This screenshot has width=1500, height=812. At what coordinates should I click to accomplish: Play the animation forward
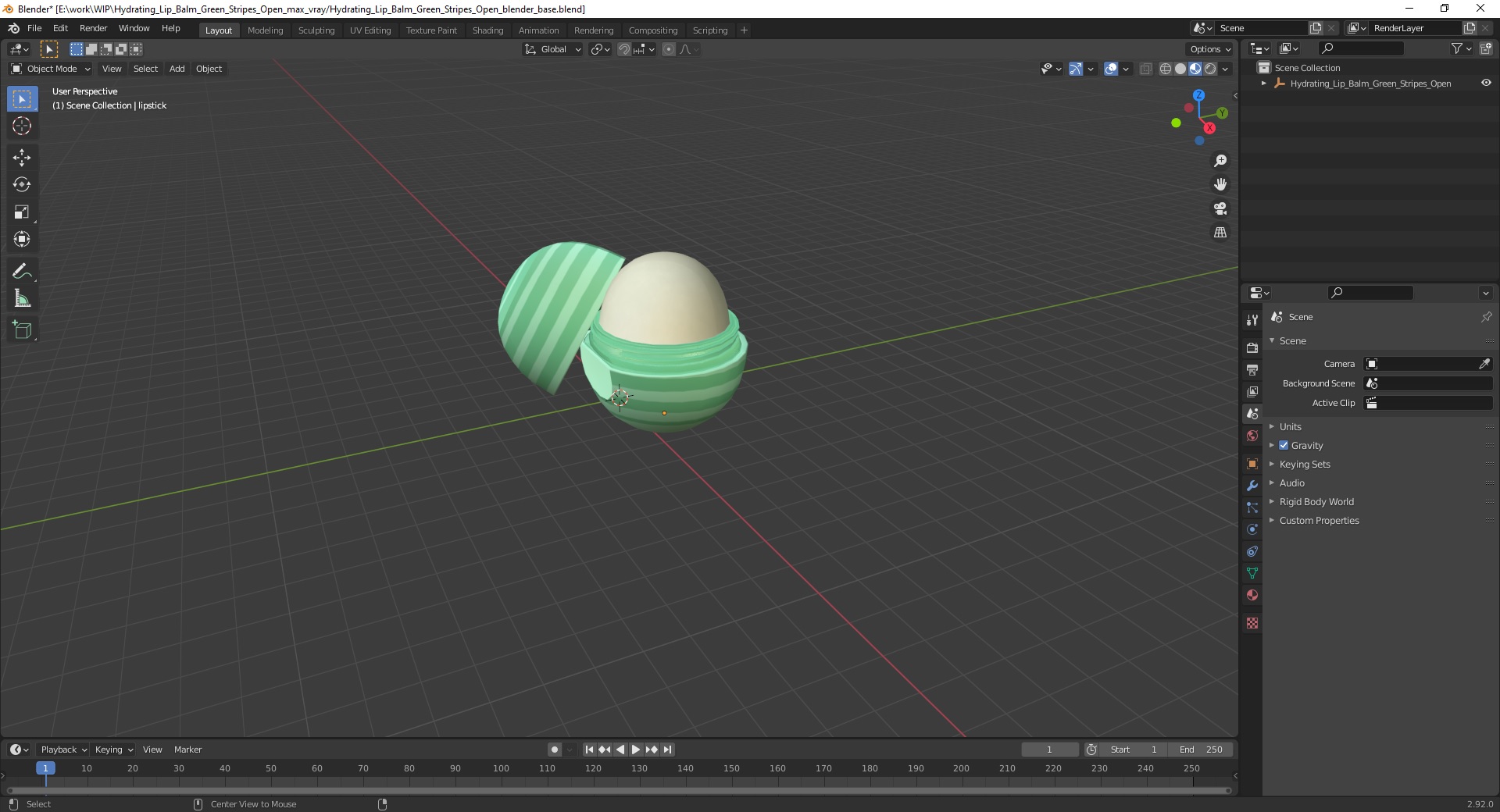[636, 750]
